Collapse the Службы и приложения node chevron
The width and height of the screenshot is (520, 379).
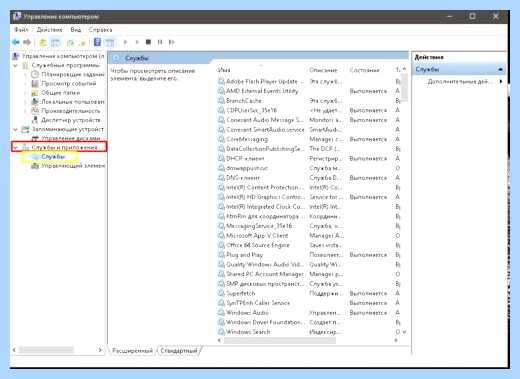point(16,147)
